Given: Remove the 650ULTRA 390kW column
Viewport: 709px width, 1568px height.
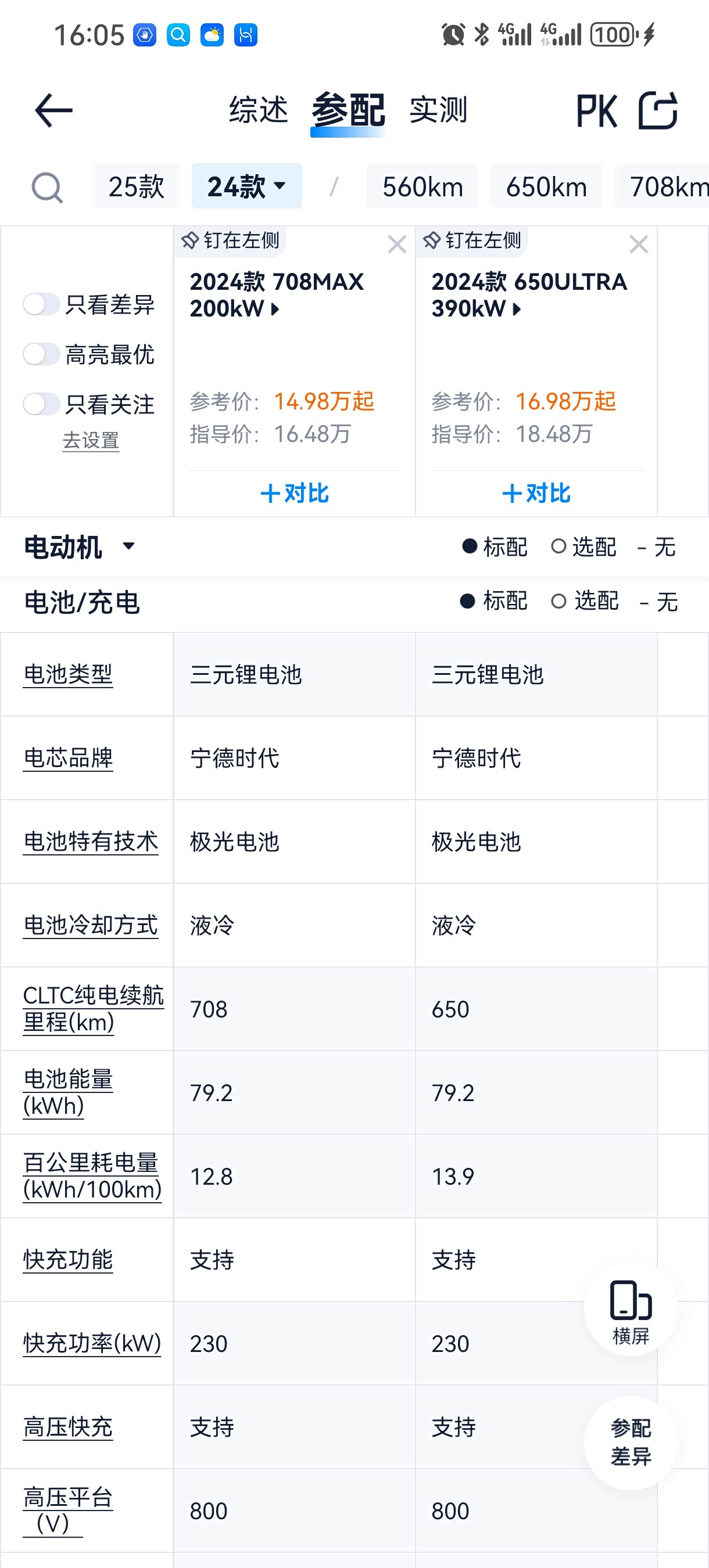Looking at the screenshot, I should [x=638, y=244].
